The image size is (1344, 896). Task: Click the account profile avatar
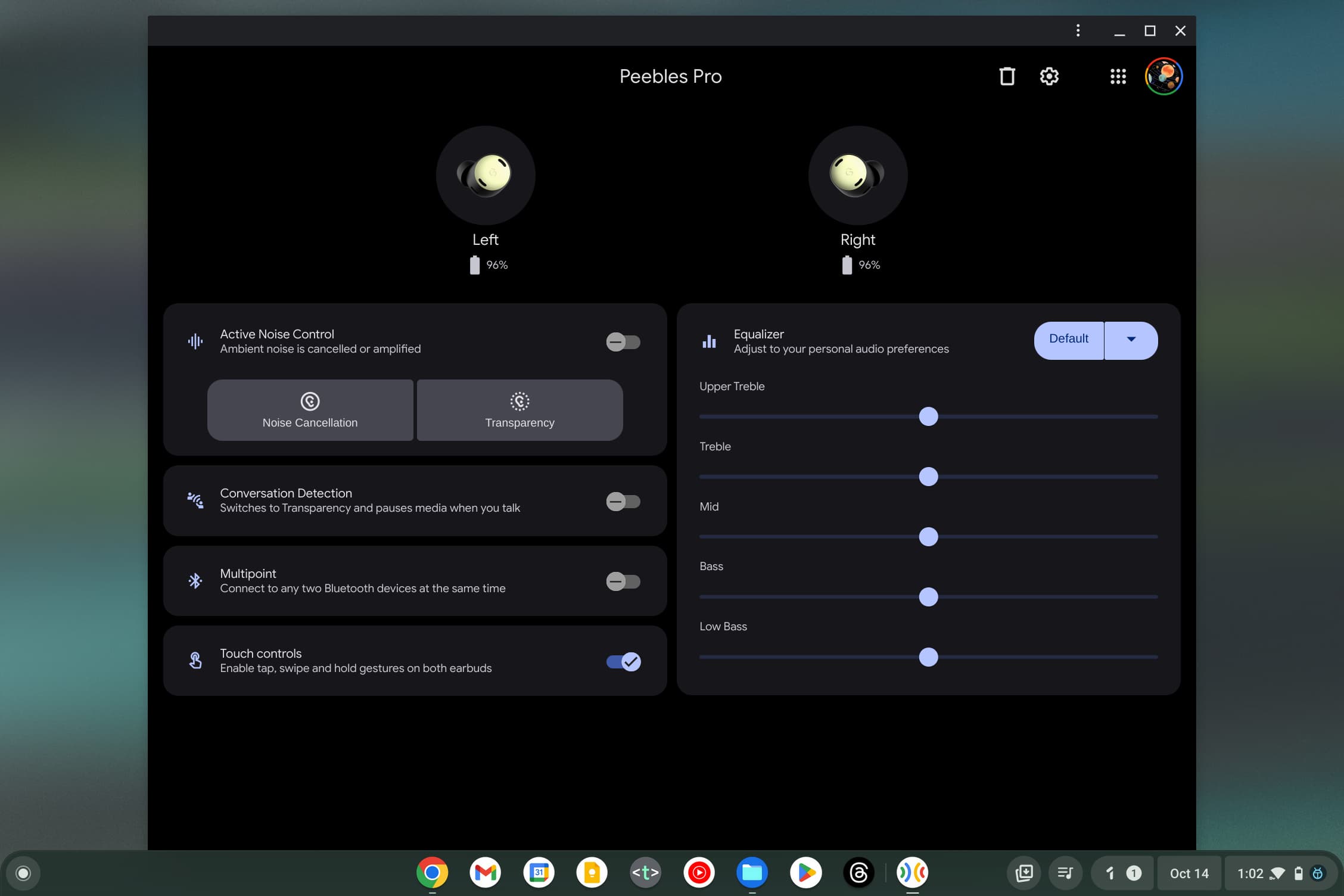(x=1163, y=76)
